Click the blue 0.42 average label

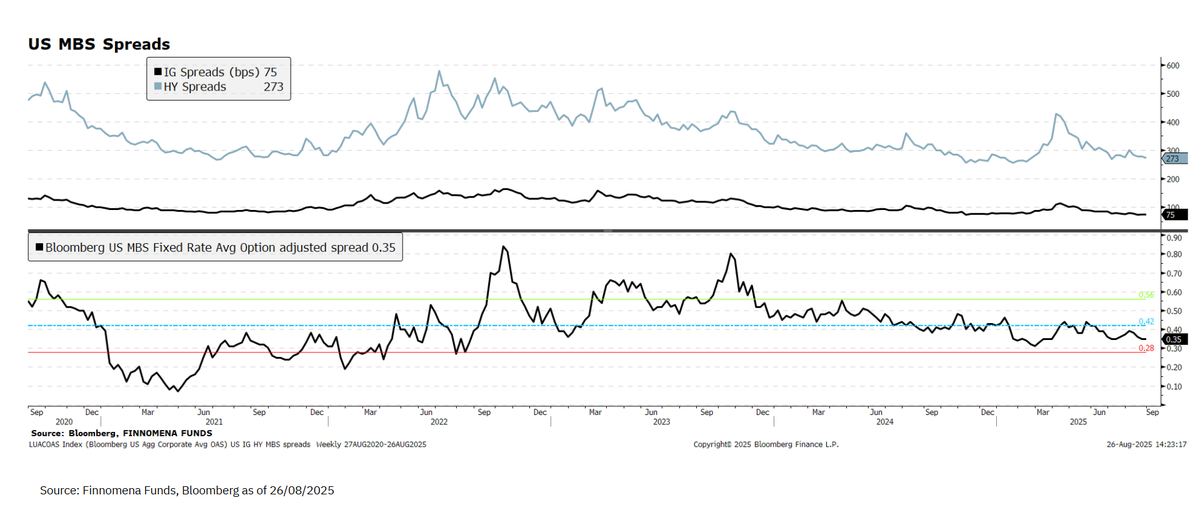pos(1147,321)
